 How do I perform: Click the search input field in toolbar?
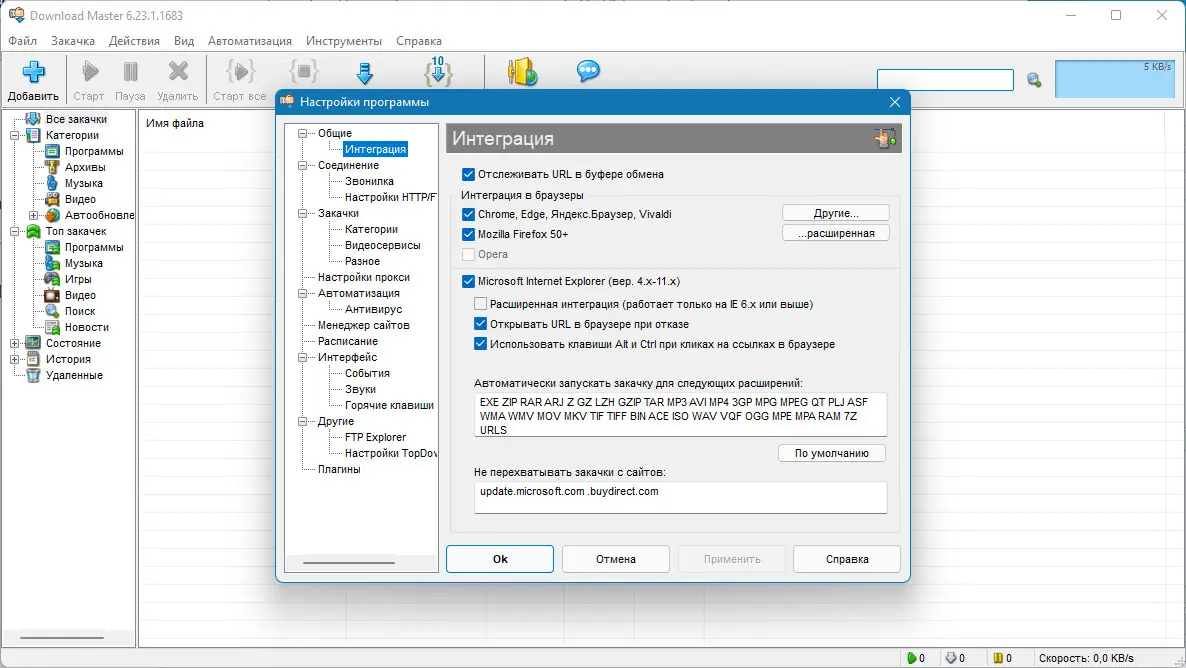click(945, 79)
